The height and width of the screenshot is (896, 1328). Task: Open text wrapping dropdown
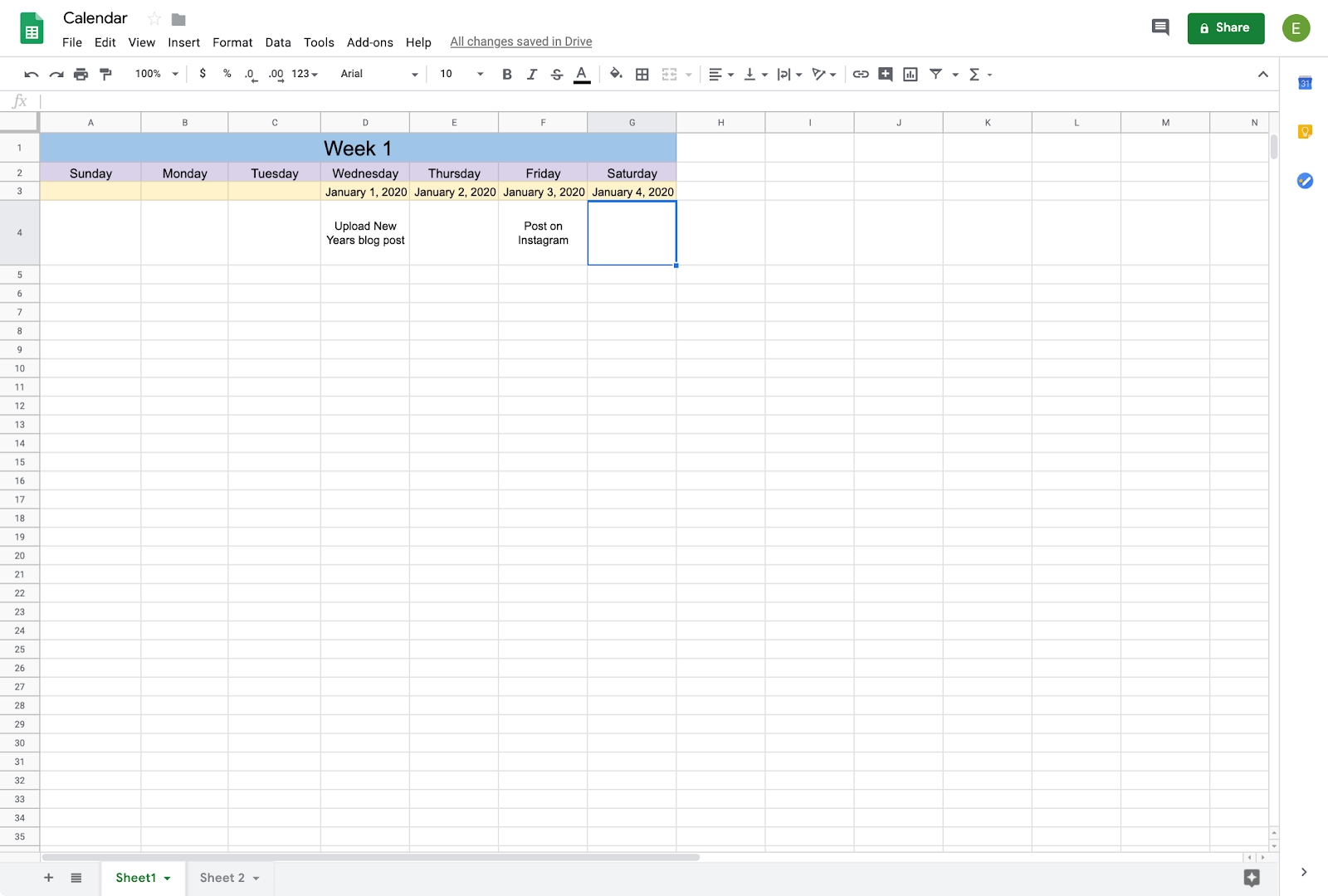point(789,75)
